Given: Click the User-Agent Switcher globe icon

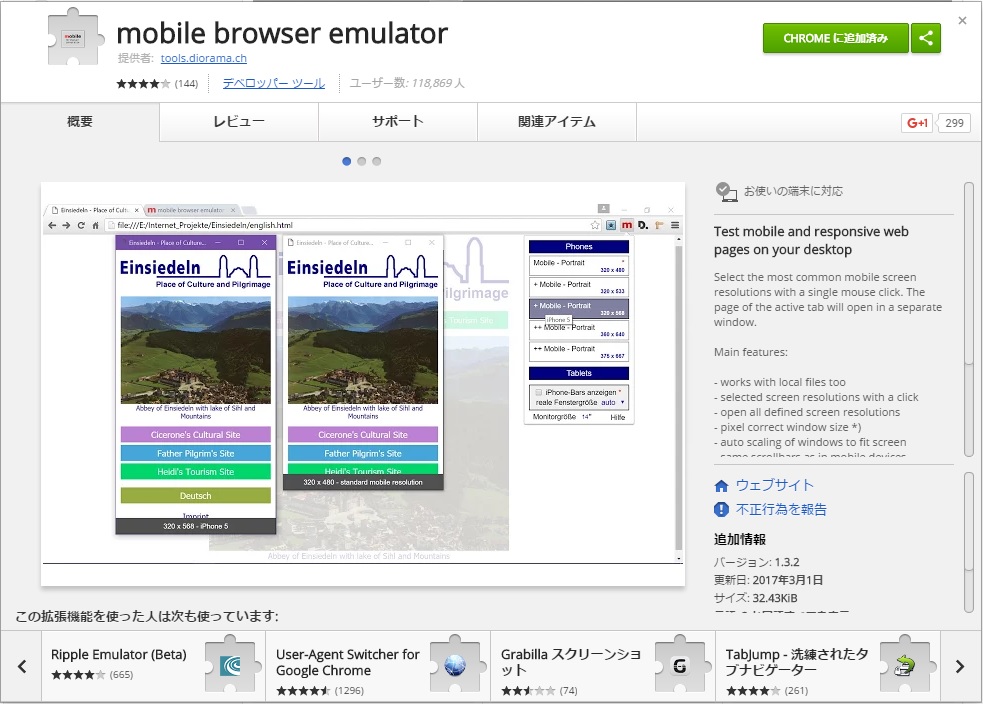Looking at the screenshot, I should [x=456, y=665].
